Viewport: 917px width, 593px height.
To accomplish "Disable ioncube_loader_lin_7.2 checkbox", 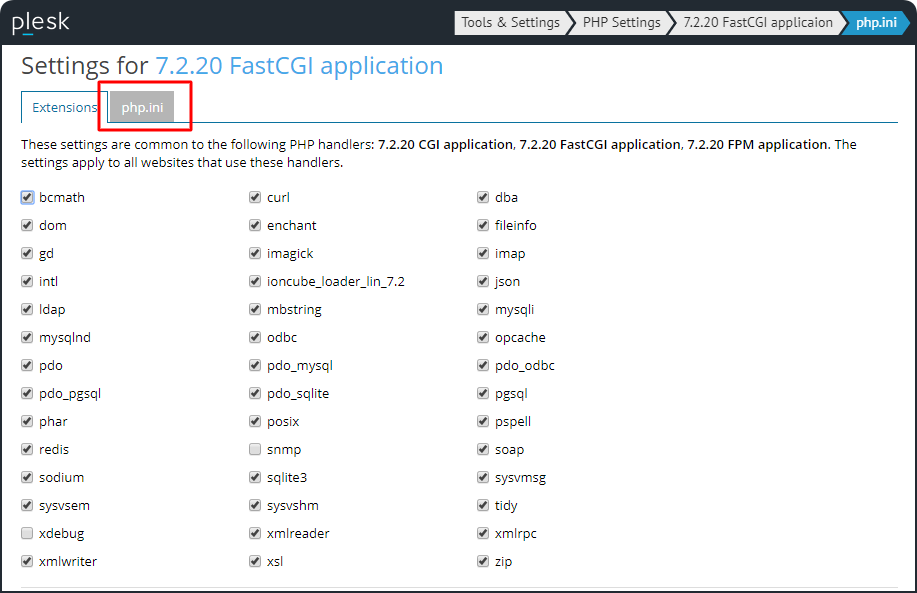I will (255, 281).
